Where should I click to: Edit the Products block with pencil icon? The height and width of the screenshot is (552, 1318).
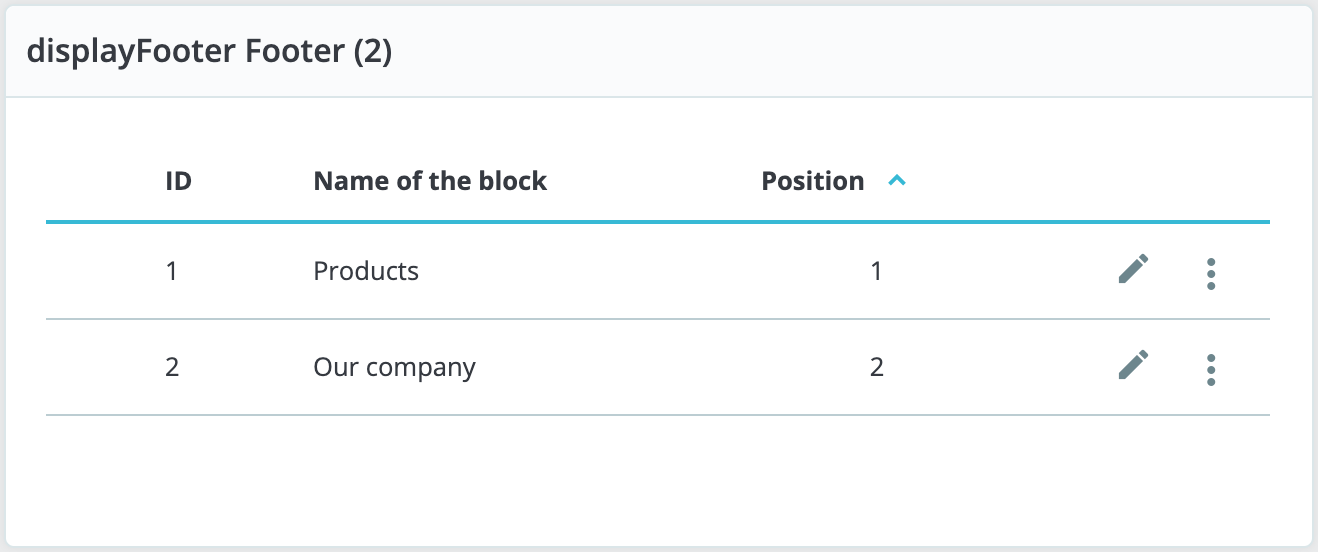1133,270
